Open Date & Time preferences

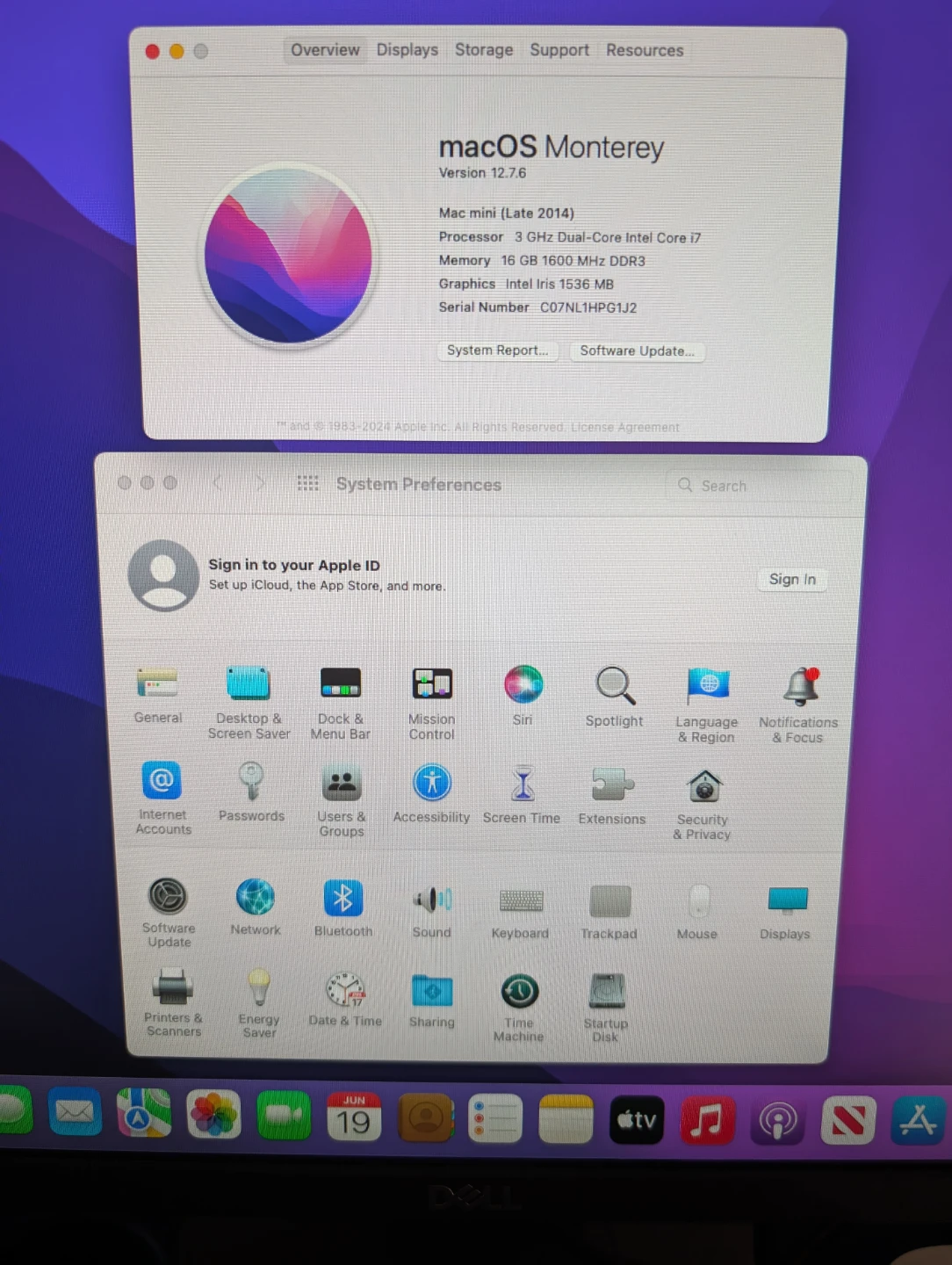point(346,991)
